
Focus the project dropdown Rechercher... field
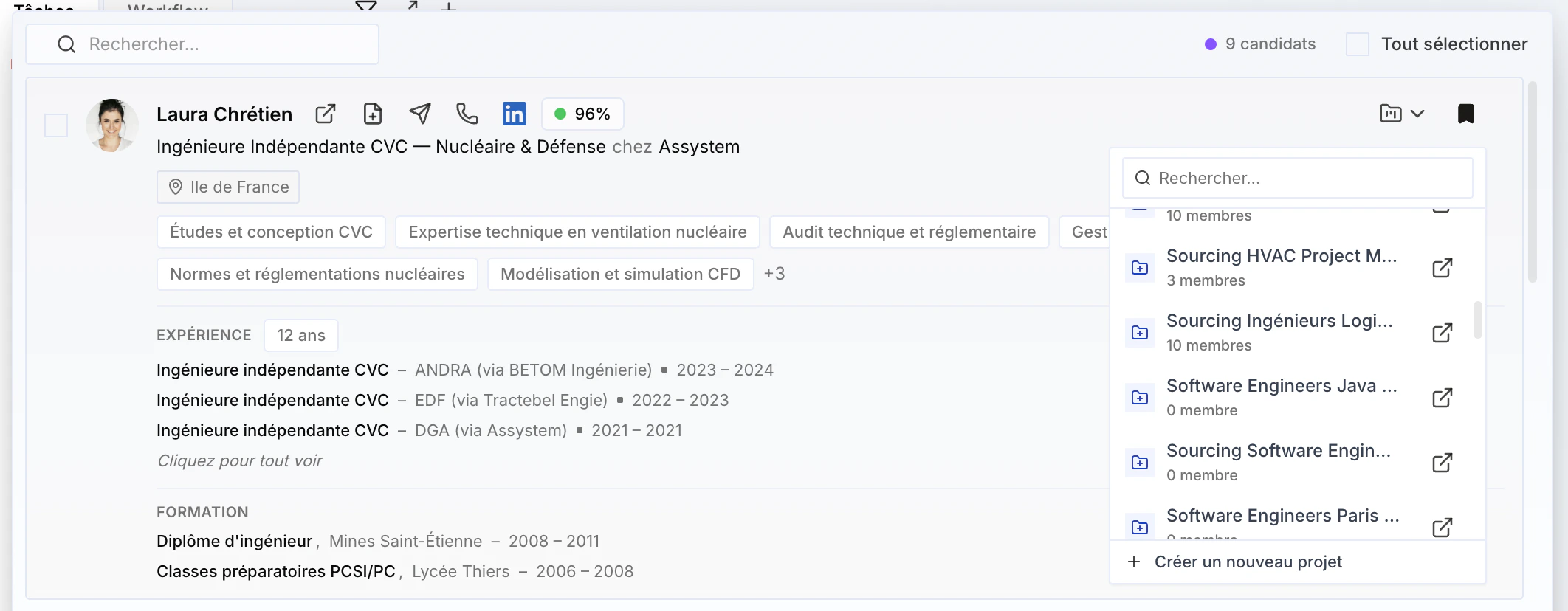[1298, 178]
